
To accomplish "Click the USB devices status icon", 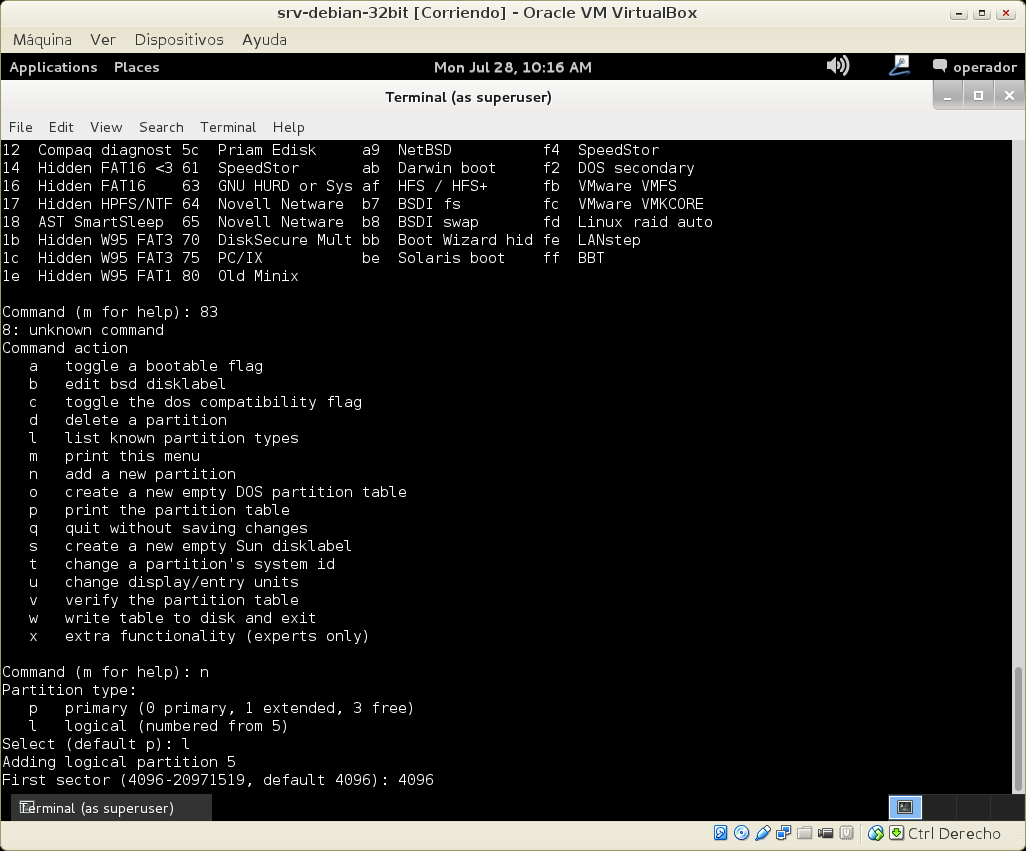I will point(762,833).
